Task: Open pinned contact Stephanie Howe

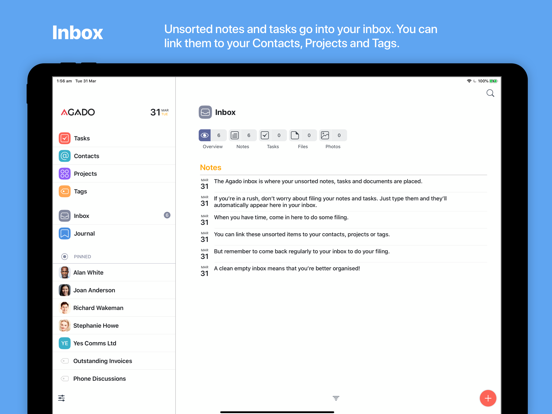Action: click(x=114, y=326)
